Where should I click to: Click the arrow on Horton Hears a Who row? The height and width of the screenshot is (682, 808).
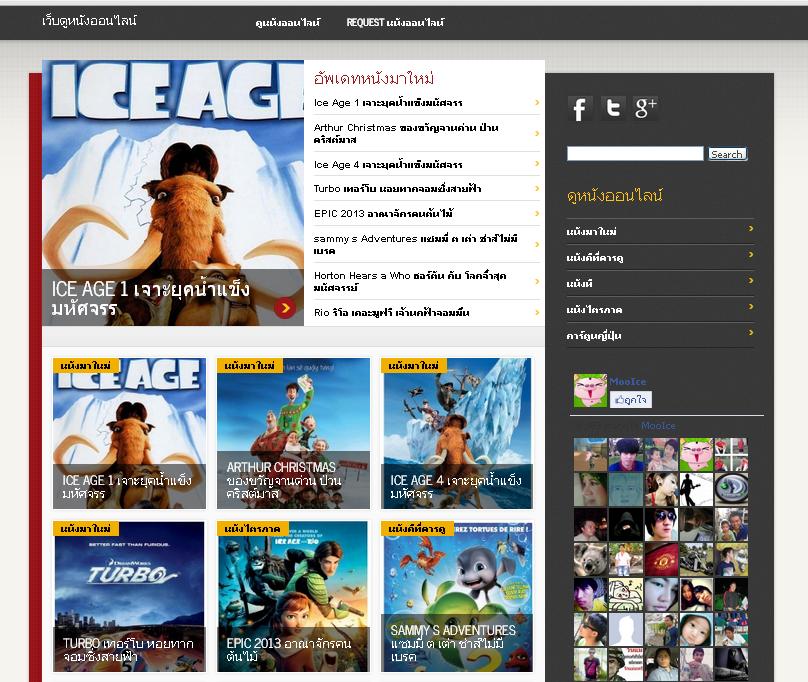tap(537, 281)
